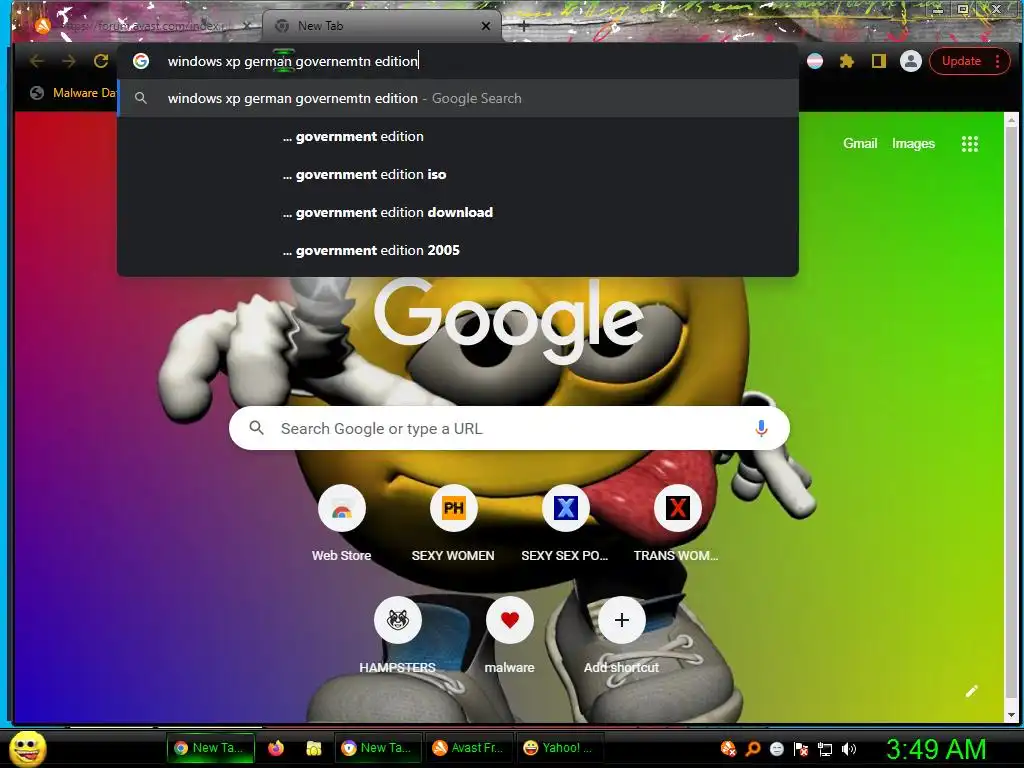Close the New Tab tab
The width and height of the screenshot is (1024, 768).
coord(485,26)
